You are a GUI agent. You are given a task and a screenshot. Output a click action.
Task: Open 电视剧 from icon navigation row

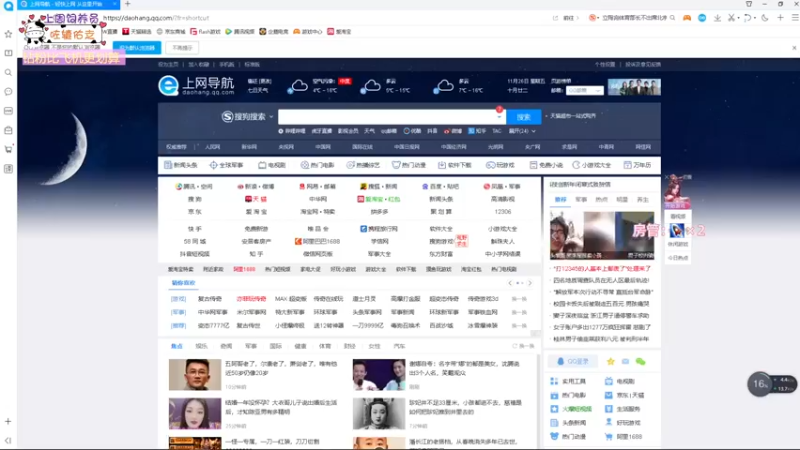(272, 165)
